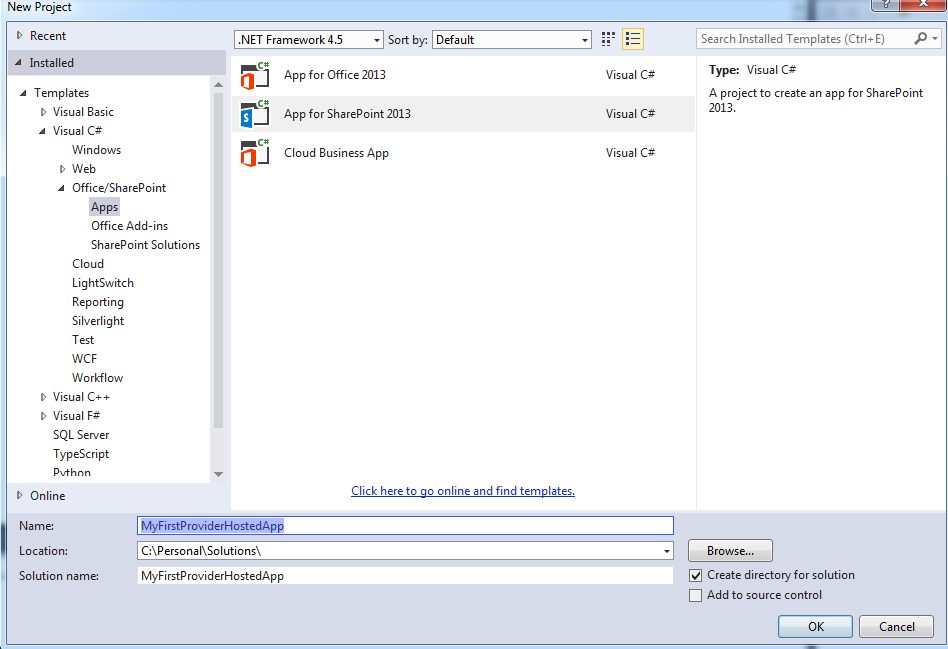Collapse the Office/SharePoint node arrow
The height and width of the screenshot is (649, 948).
click(62, 188)
